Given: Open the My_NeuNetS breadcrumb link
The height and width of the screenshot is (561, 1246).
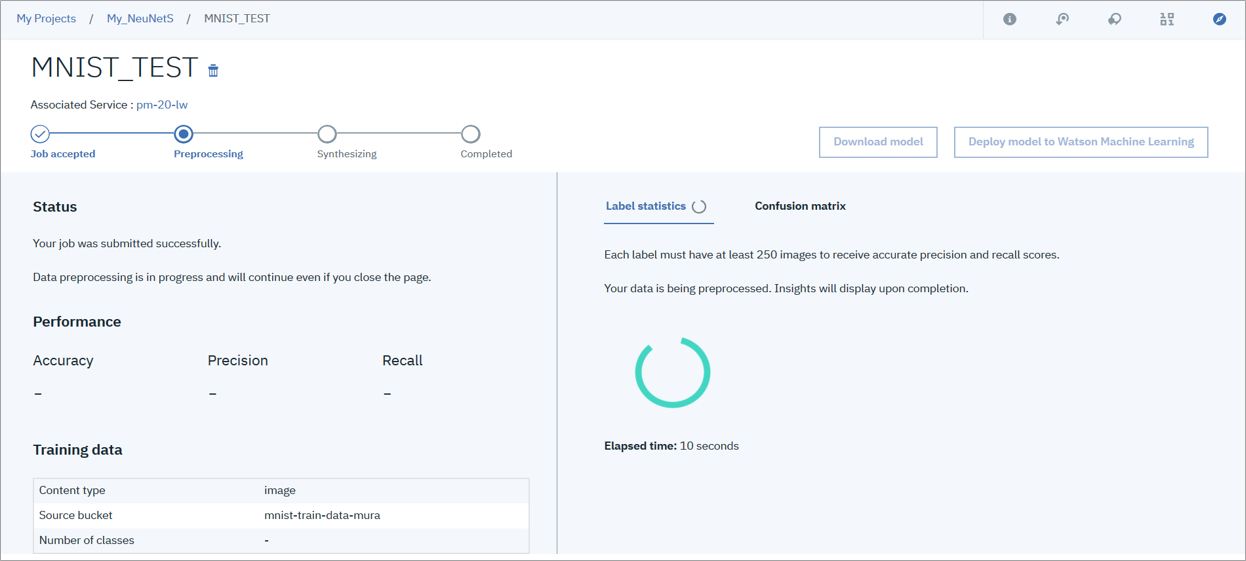Looking at the screenshot, I should click(140, 19).
